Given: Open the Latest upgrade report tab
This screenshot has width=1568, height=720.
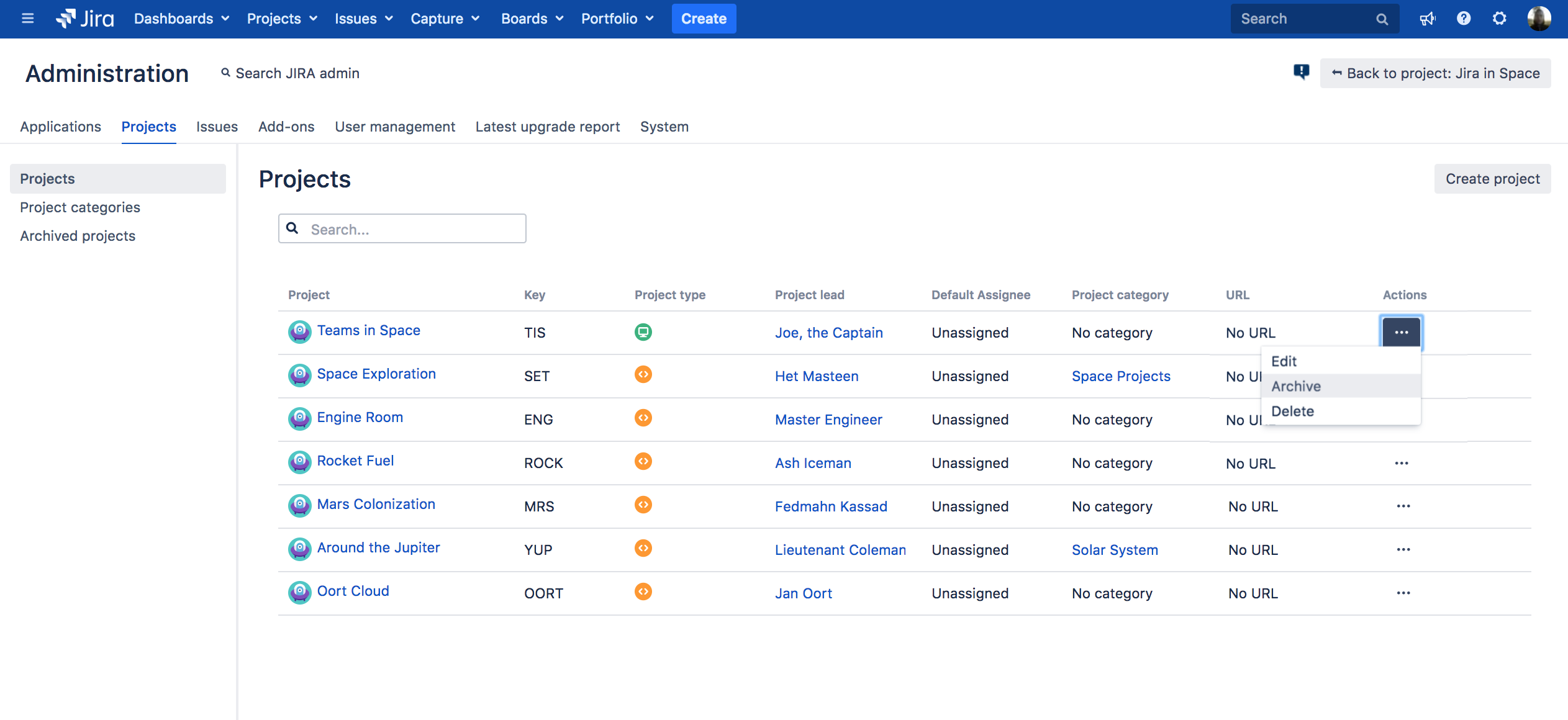Looking at the screenshot, I should (x=548, y=127).
